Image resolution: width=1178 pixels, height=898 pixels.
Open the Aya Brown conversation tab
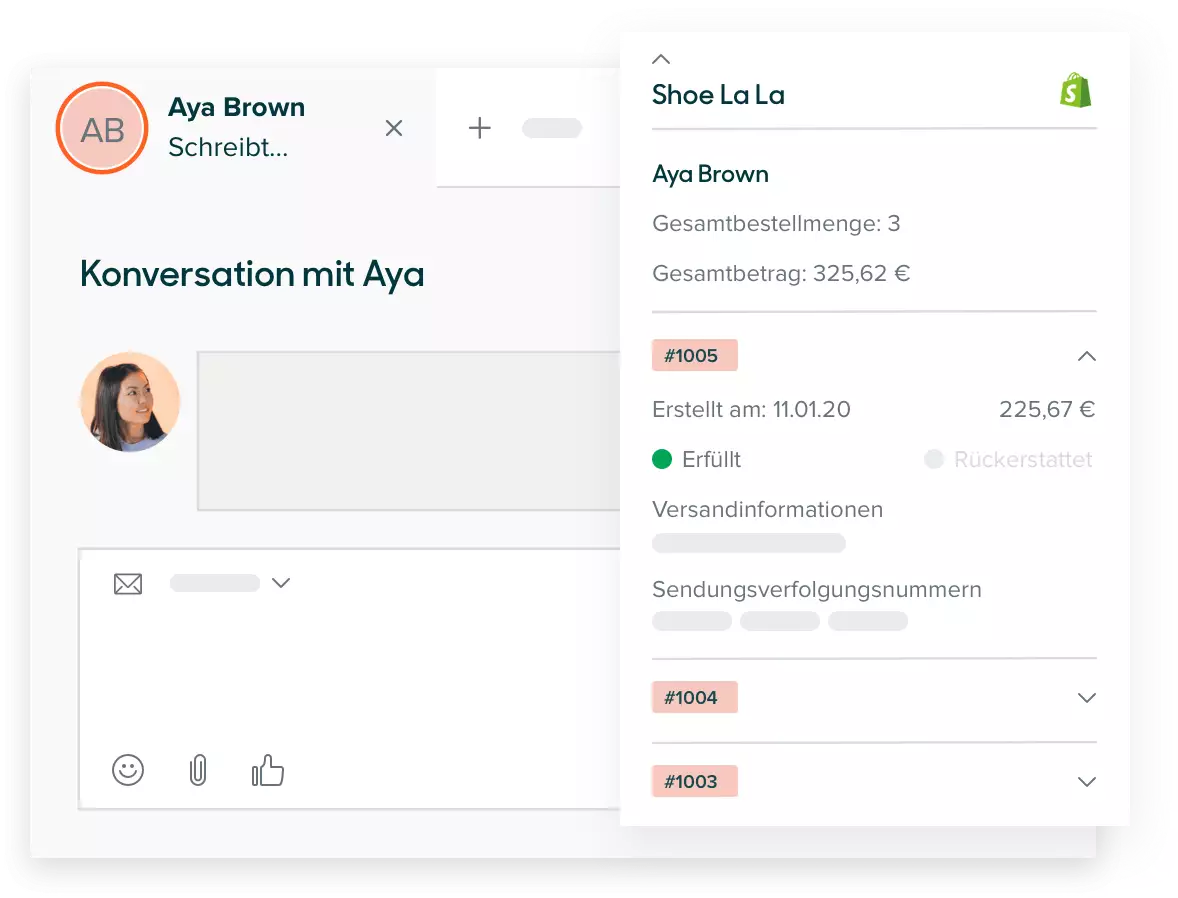[233, 128]
